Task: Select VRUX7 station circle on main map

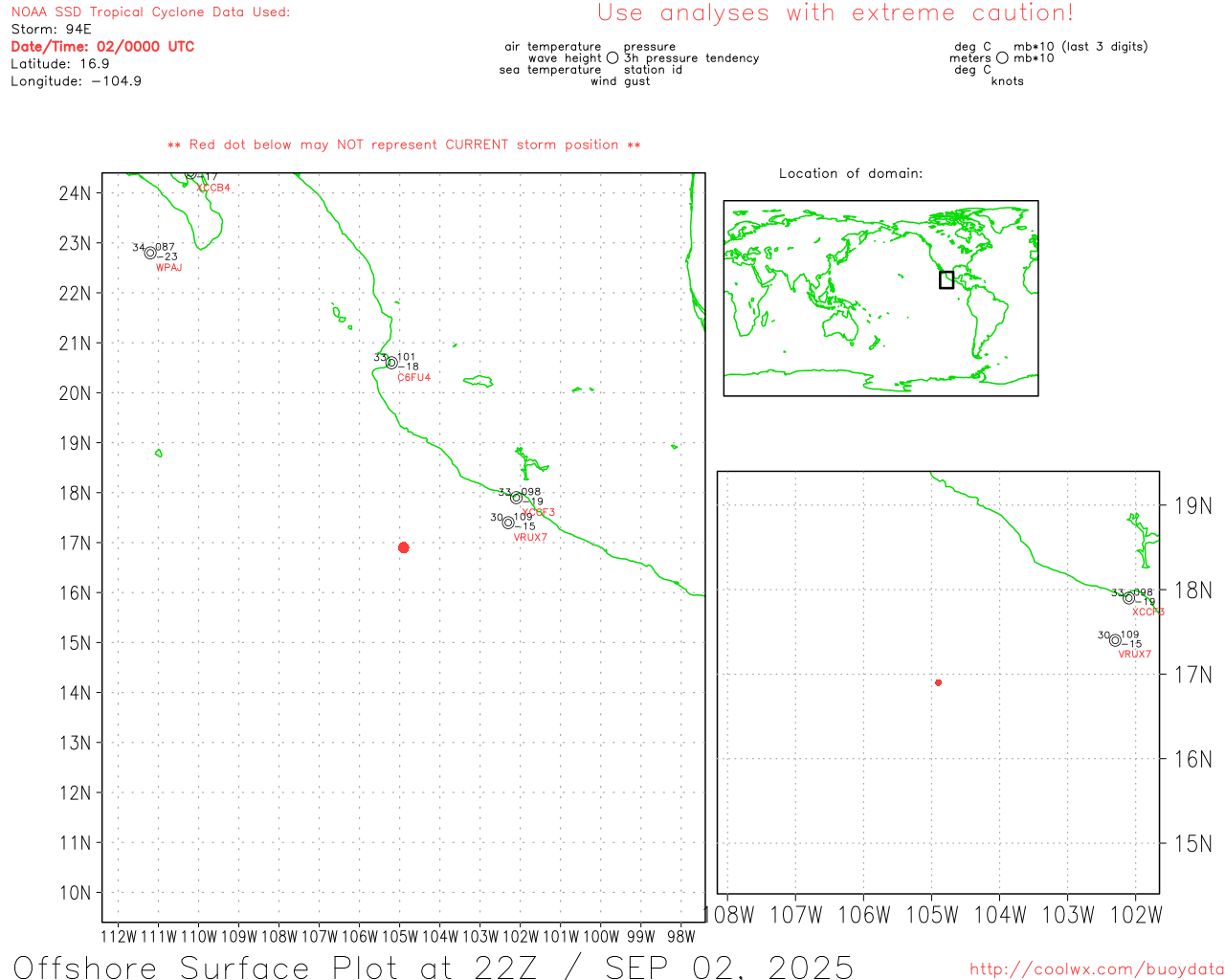Action: click(x=508, y=523)
